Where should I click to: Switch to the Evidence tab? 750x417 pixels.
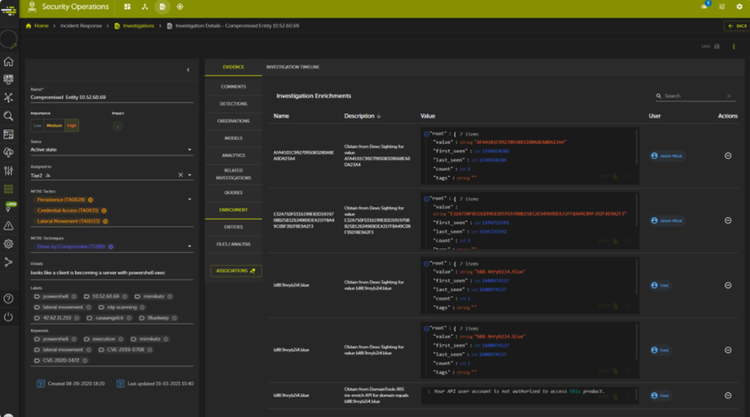click(233, 67)
